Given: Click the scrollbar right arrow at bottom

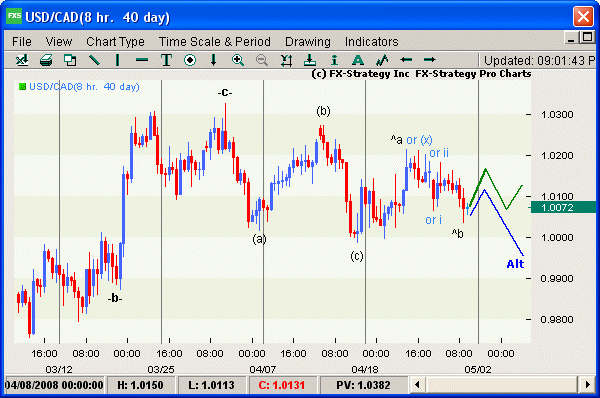Looking at the screenshot, I should (x=587, y=385).
